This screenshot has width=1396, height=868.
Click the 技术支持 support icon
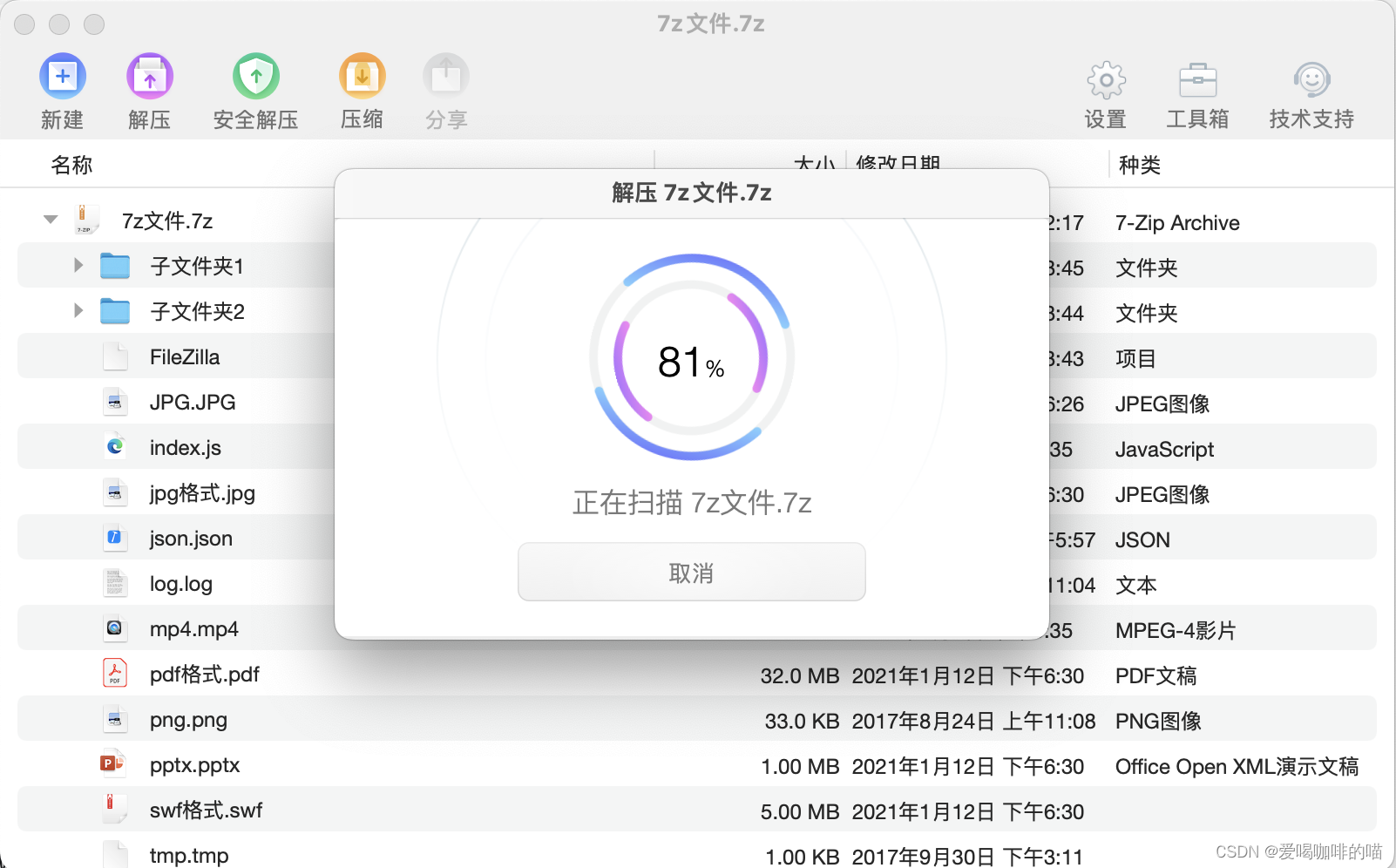[1311, 80]
